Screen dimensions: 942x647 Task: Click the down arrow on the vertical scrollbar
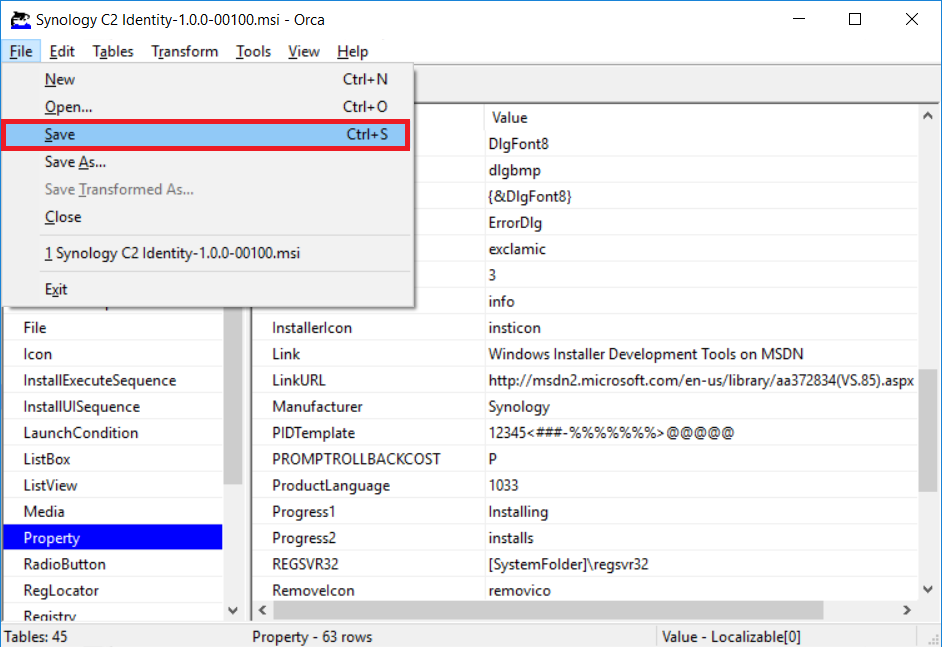pyautogui.click(x=926, y=589)
